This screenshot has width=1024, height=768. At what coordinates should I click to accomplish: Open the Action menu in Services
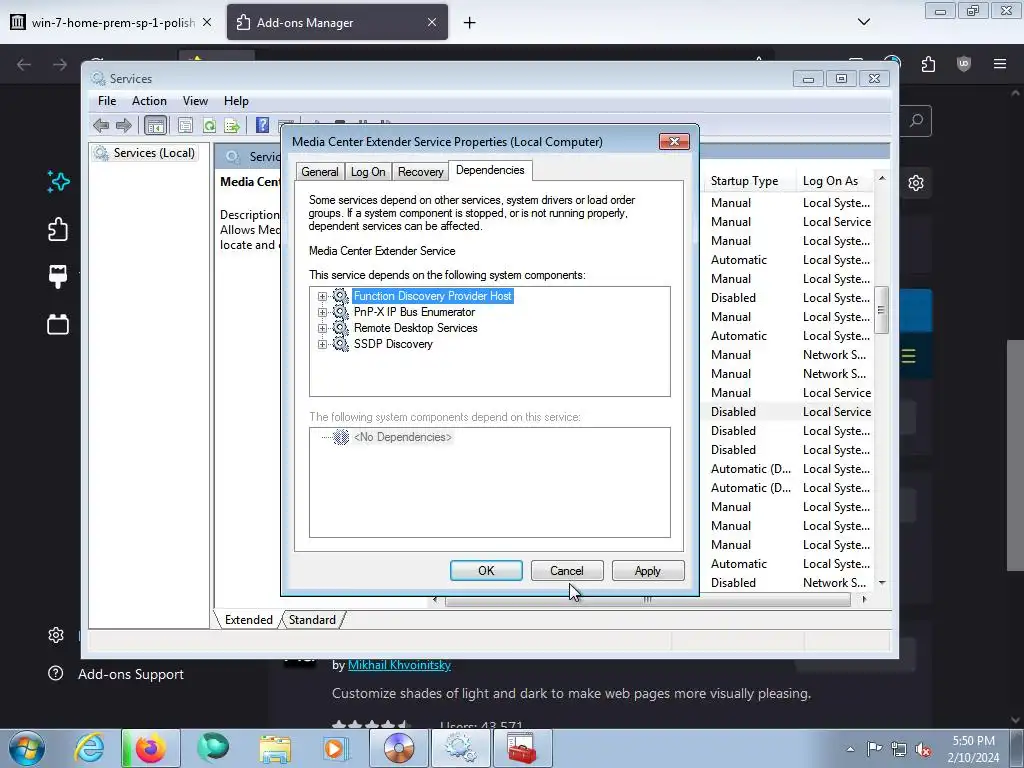[x=149, y=101]
